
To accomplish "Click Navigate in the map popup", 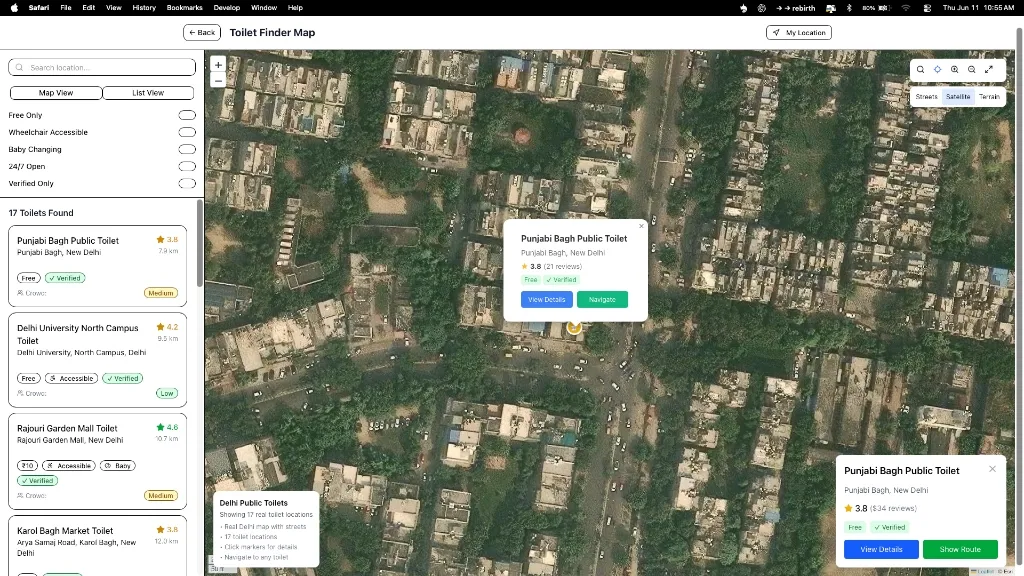I will [x=602, y=300].
